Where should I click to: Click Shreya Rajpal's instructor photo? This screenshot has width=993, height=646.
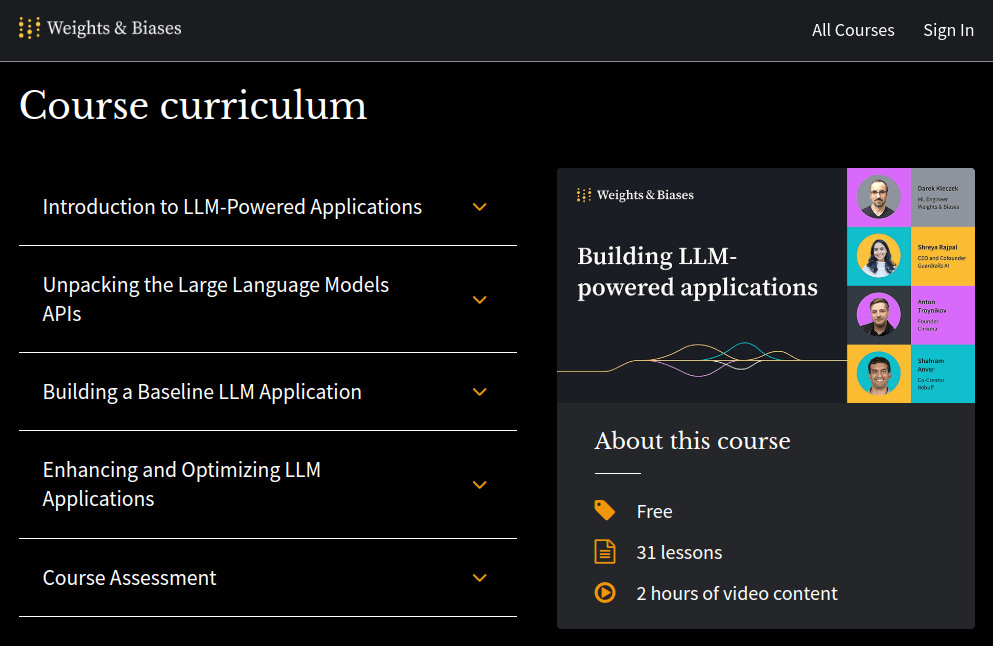(878, 256)
